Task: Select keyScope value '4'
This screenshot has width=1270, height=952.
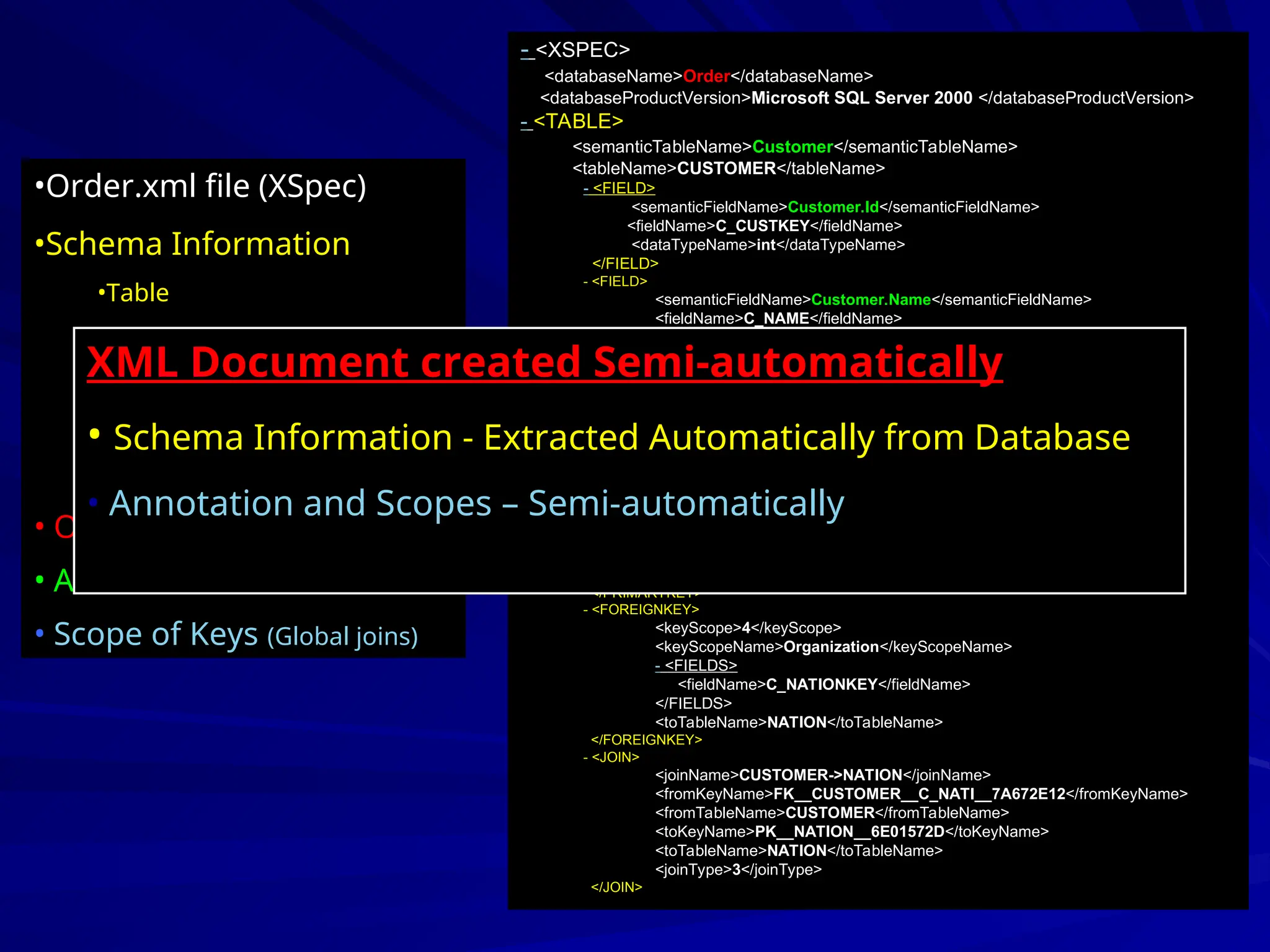Action: tap(746, 628)
